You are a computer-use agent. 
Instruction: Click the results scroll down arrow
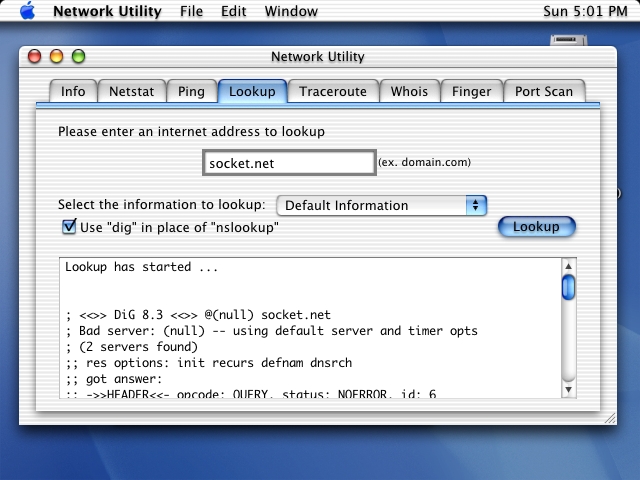568,390
